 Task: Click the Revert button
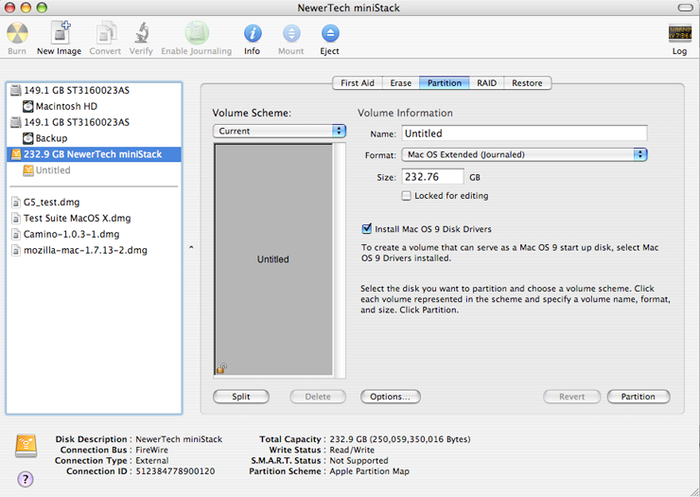tap(572, 397)
